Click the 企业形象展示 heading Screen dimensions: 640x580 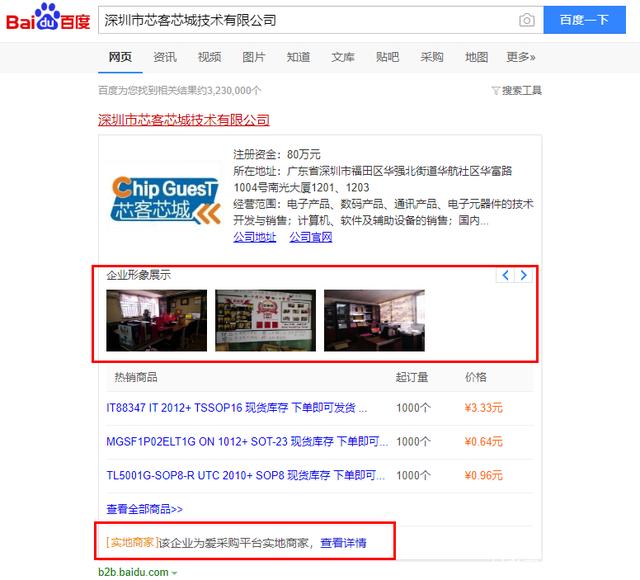[x=138, y=275]
